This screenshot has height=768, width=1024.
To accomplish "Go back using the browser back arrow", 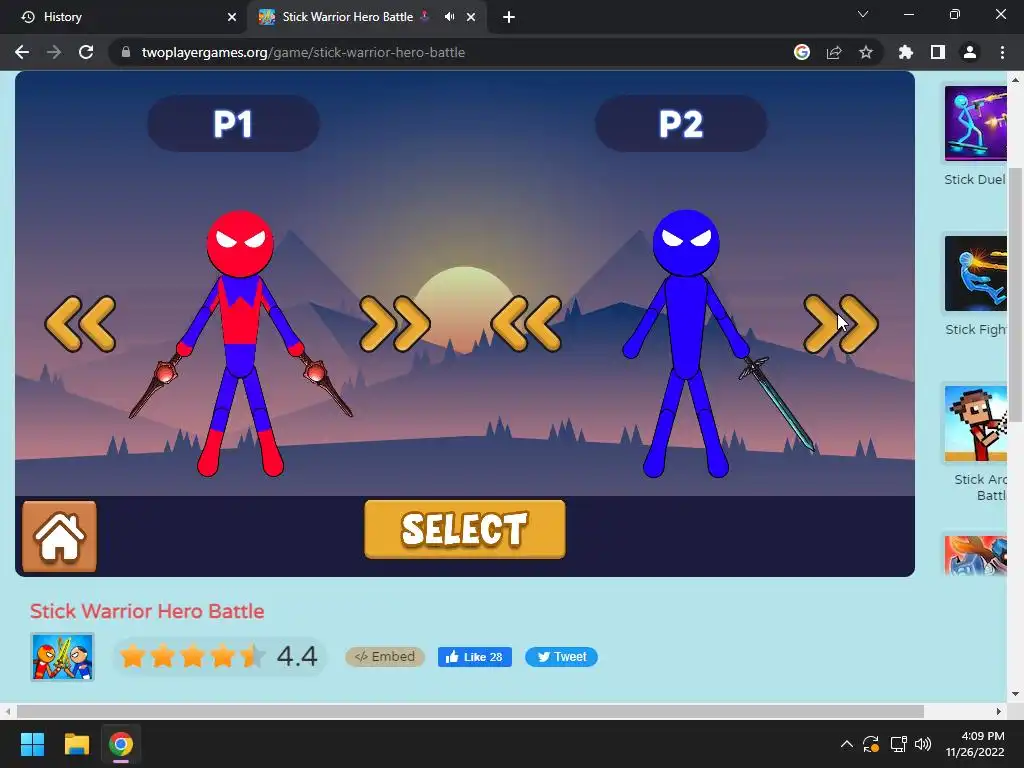I will (x=22, y=52).
